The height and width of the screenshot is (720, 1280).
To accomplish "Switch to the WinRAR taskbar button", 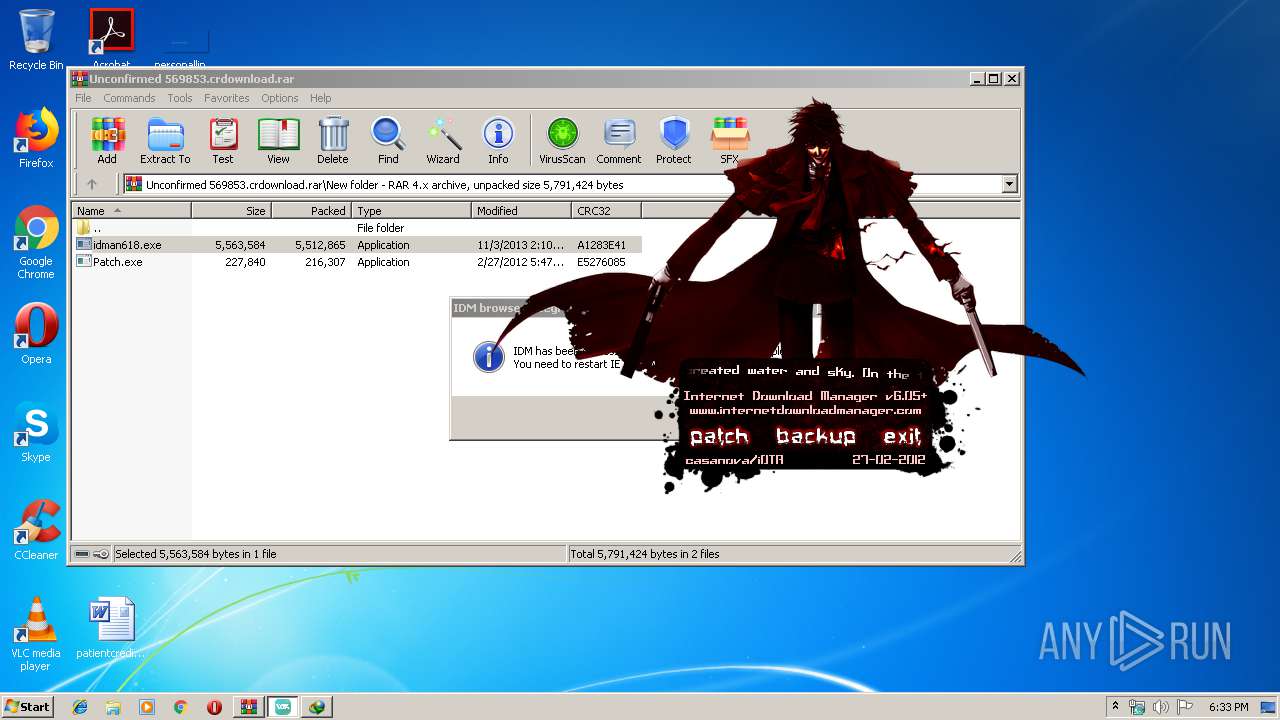I will [248, 707].
